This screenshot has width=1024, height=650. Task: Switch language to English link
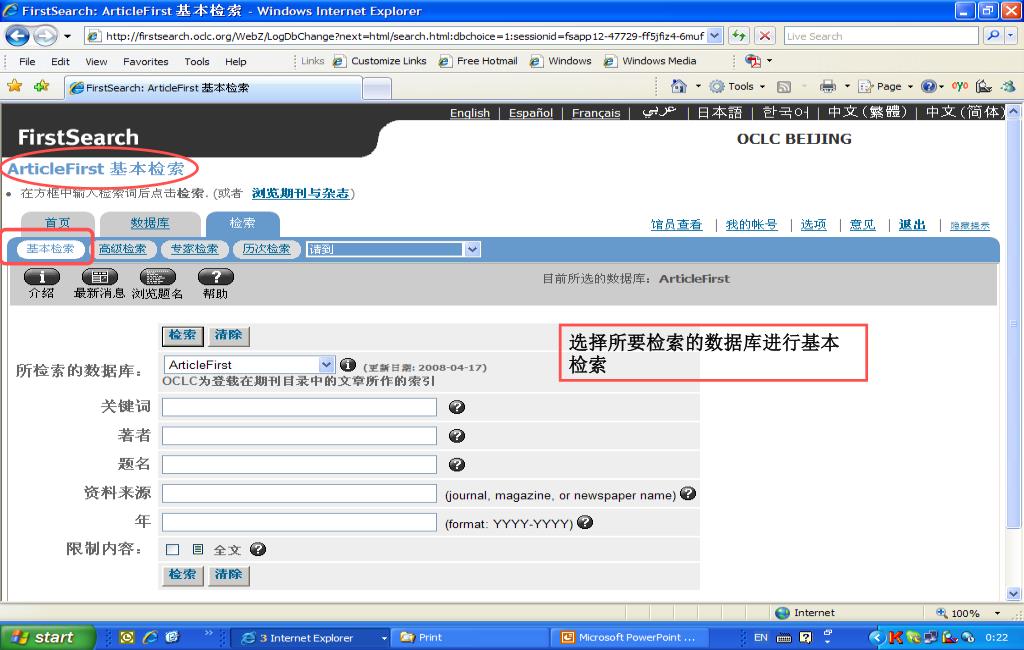(470, 113)
